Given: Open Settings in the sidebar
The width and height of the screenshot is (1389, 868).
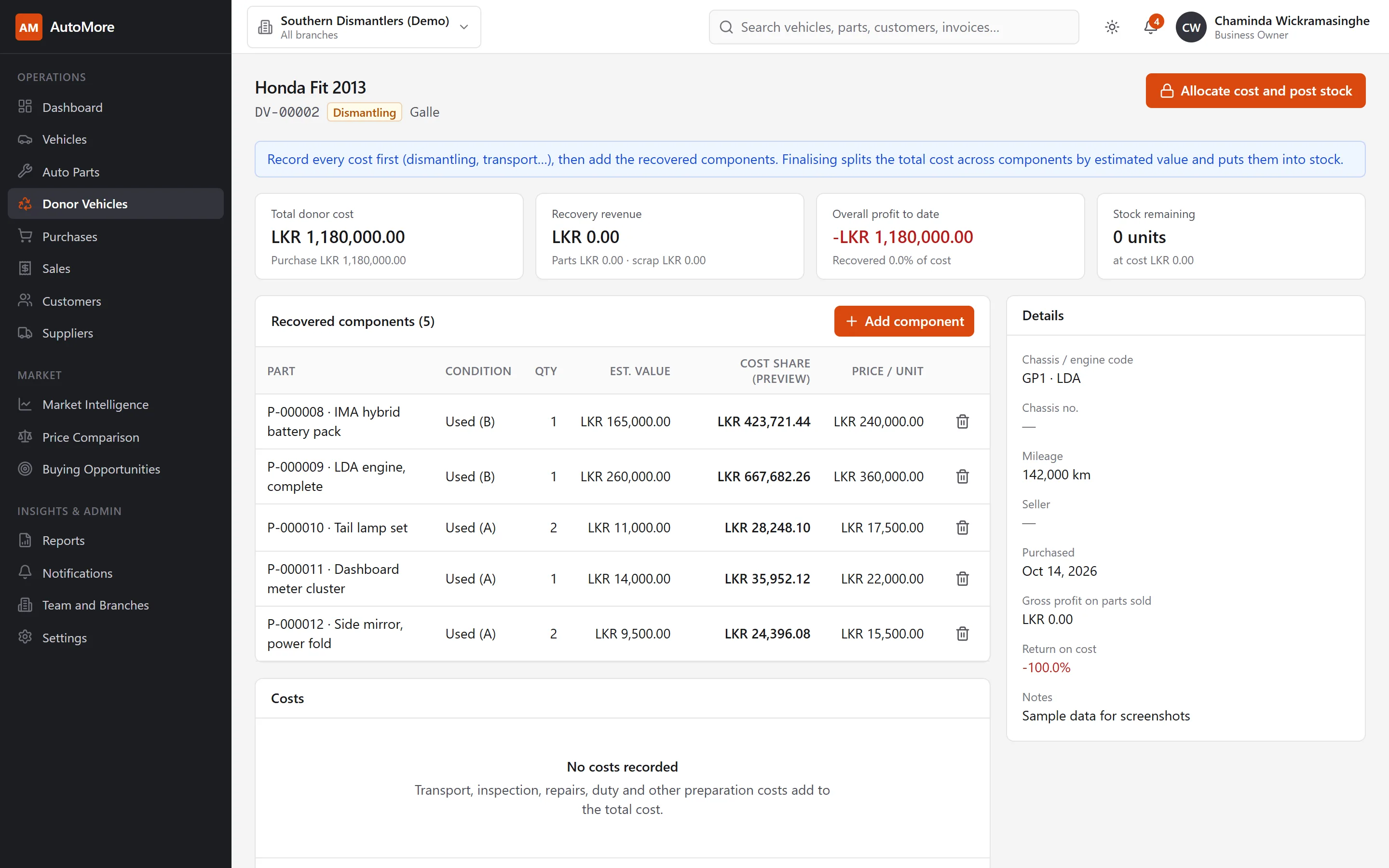Looking at the screenshot, I should (115, 638).
